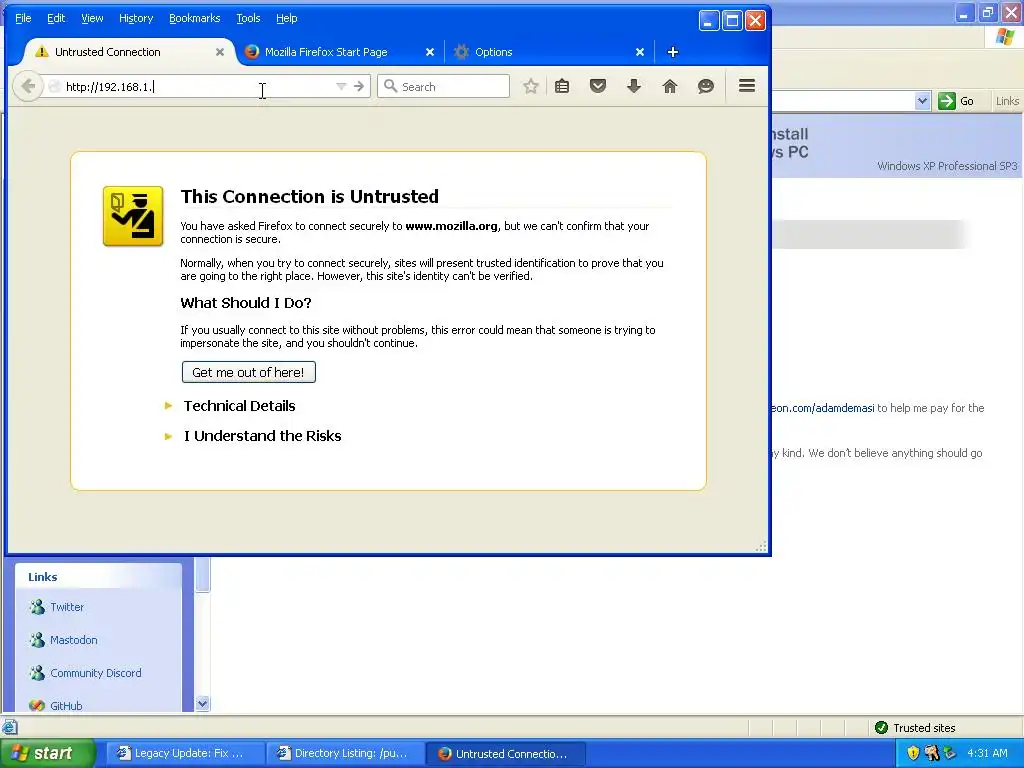Click the bookmark star icon

[x=531, y=86]
